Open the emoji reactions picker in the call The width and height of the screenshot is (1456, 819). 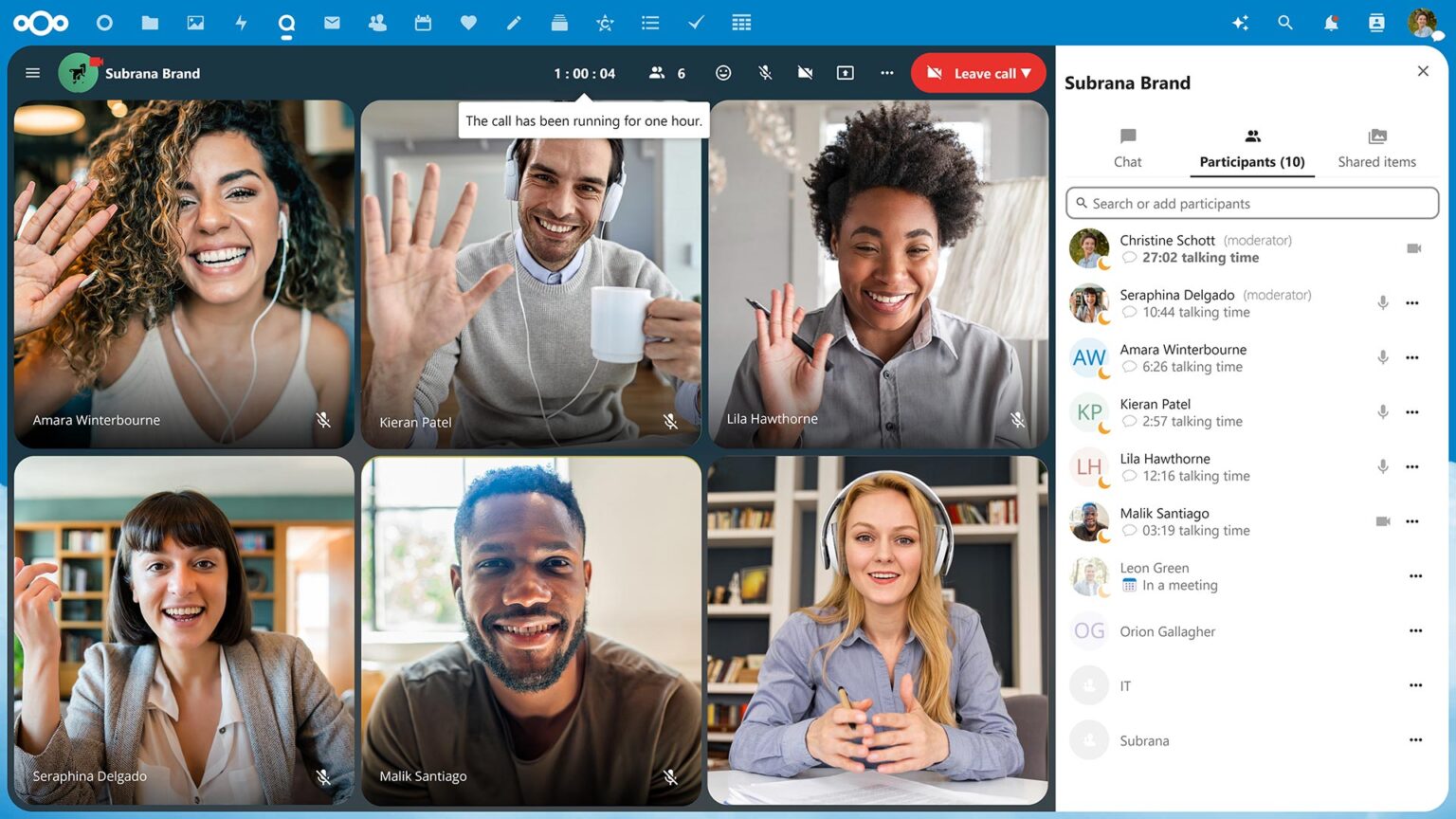[723, 72]
